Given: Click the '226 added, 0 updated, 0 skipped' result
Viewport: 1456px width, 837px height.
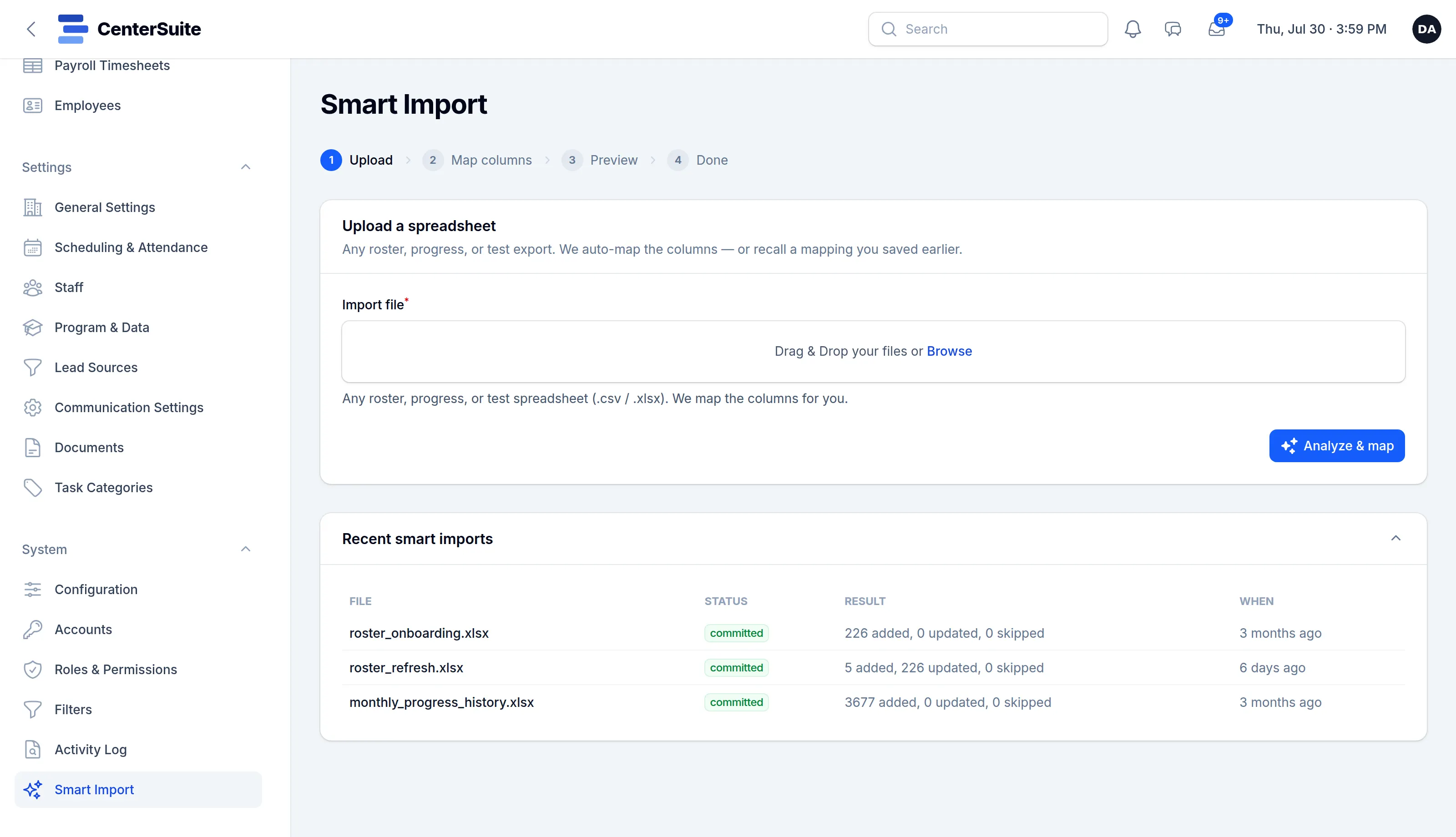Looking at the screenshot, I should tap(944, 634).
